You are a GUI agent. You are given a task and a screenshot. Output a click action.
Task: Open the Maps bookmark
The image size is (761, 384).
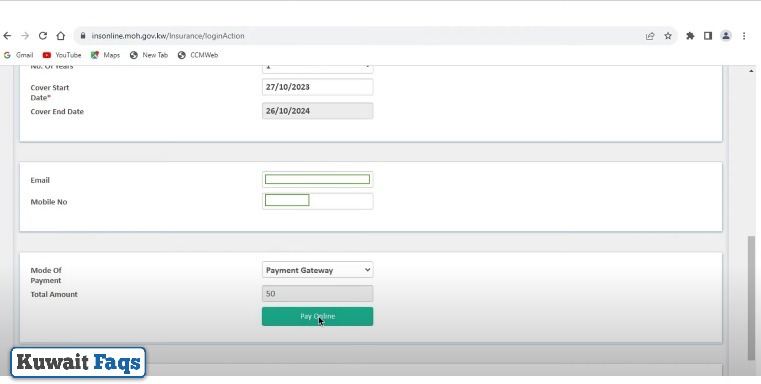(x=105, y=55)
